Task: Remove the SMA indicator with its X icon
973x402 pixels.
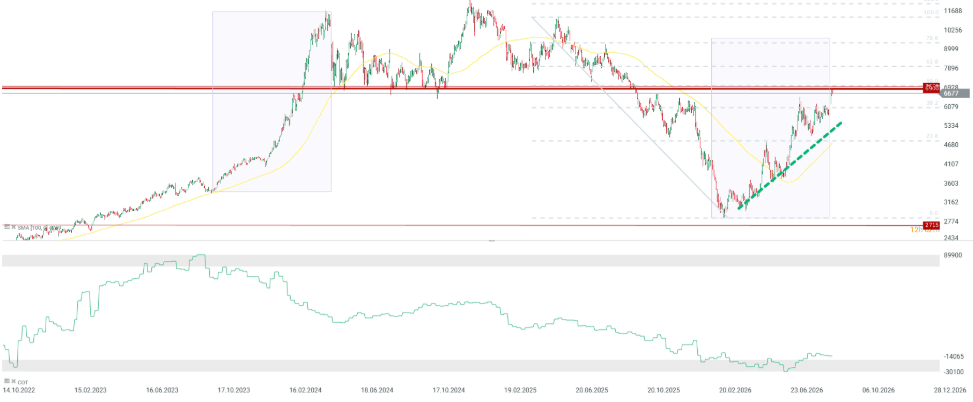Action: point(14,227)
